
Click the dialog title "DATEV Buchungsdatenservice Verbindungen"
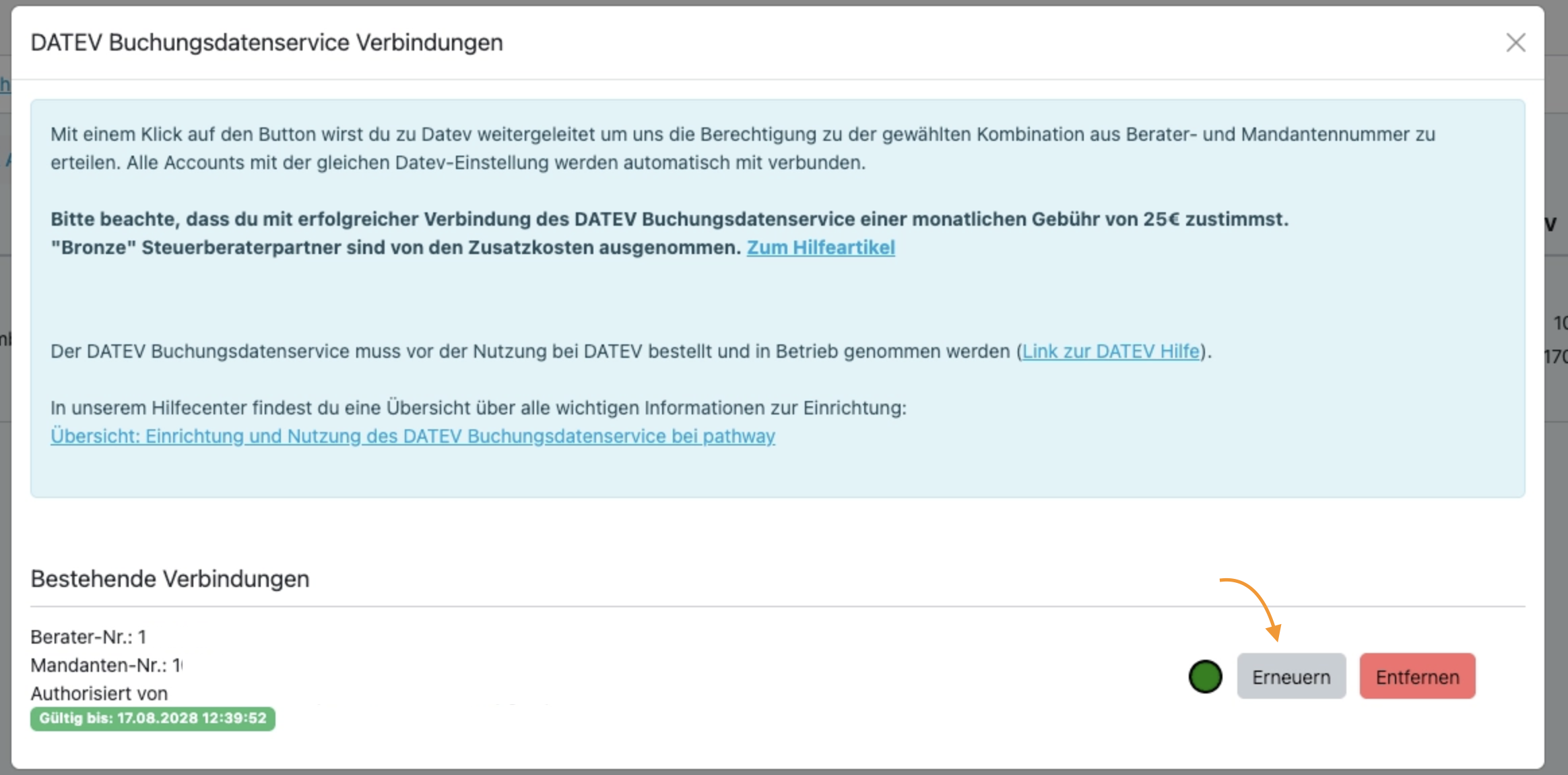click(267, 42)
